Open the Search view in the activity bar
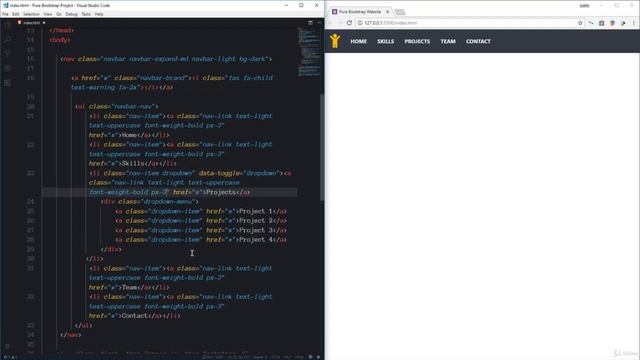This screenshot has height=360, width=640. pos(7,39)
